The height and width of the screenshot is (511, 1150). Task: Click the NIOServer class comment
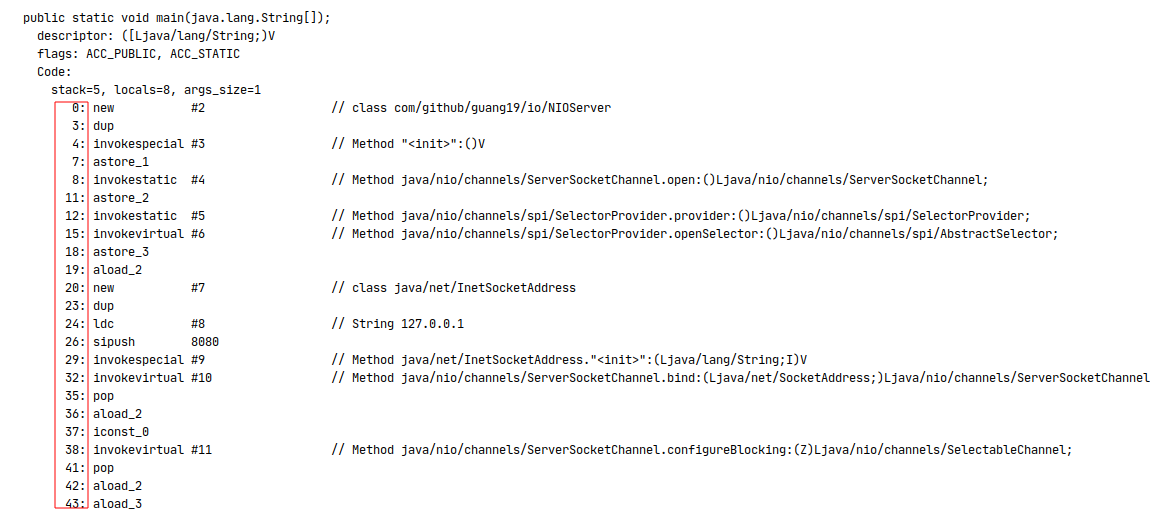(x=471, y=108)
